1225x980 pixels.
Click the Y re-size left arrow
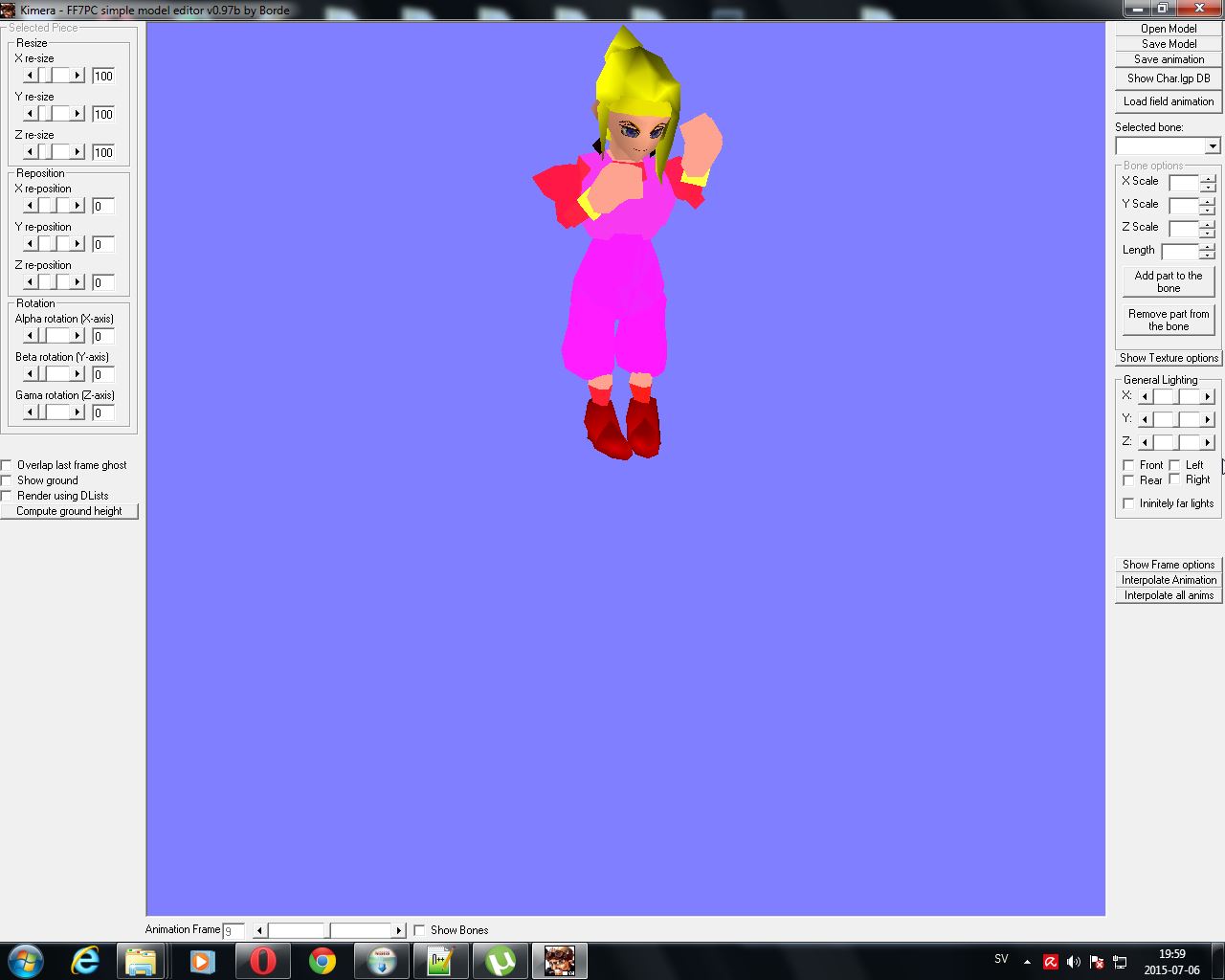click(30, 113)
